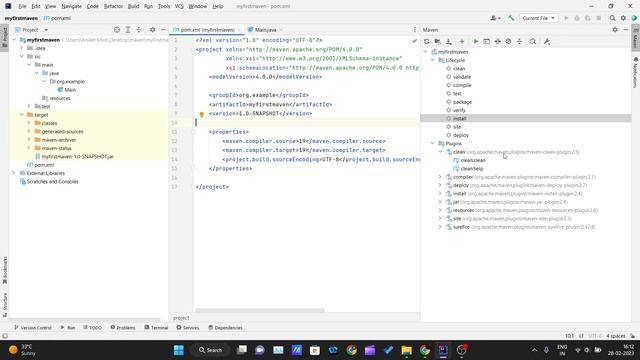Expand External Libraries node
Screen dimensions: 640x360
click(14, 173)
